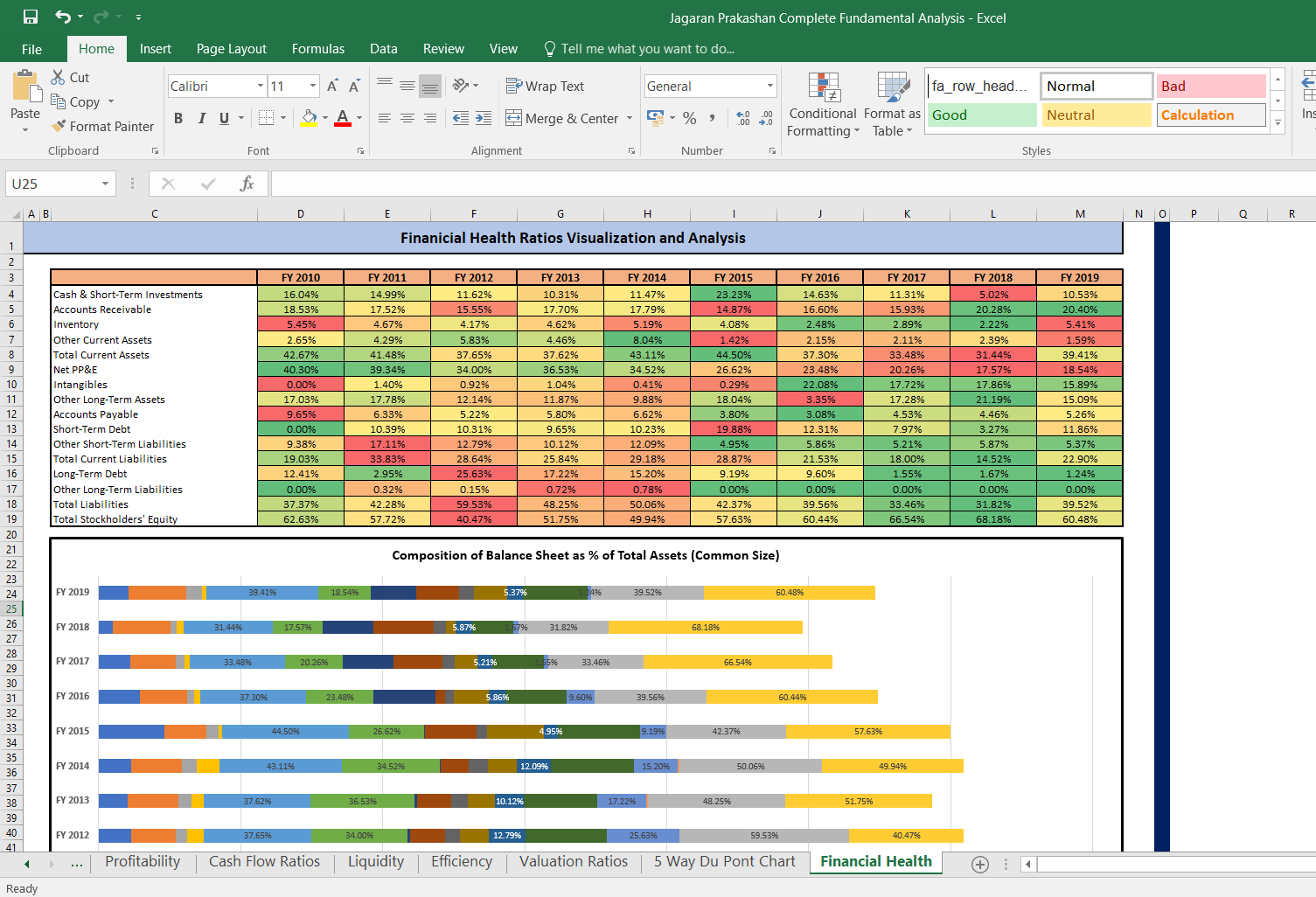
Task: Toggle Underline formatting
Action: pyautogui.click(x=225, y=118)
